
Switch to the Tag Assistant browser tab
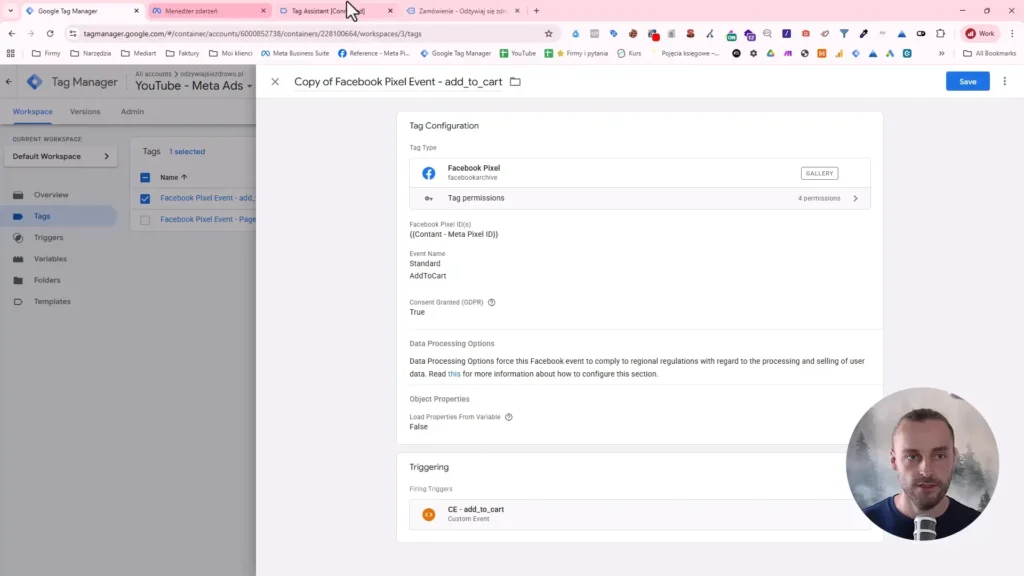pyautogui.click(x=336, y=11)
